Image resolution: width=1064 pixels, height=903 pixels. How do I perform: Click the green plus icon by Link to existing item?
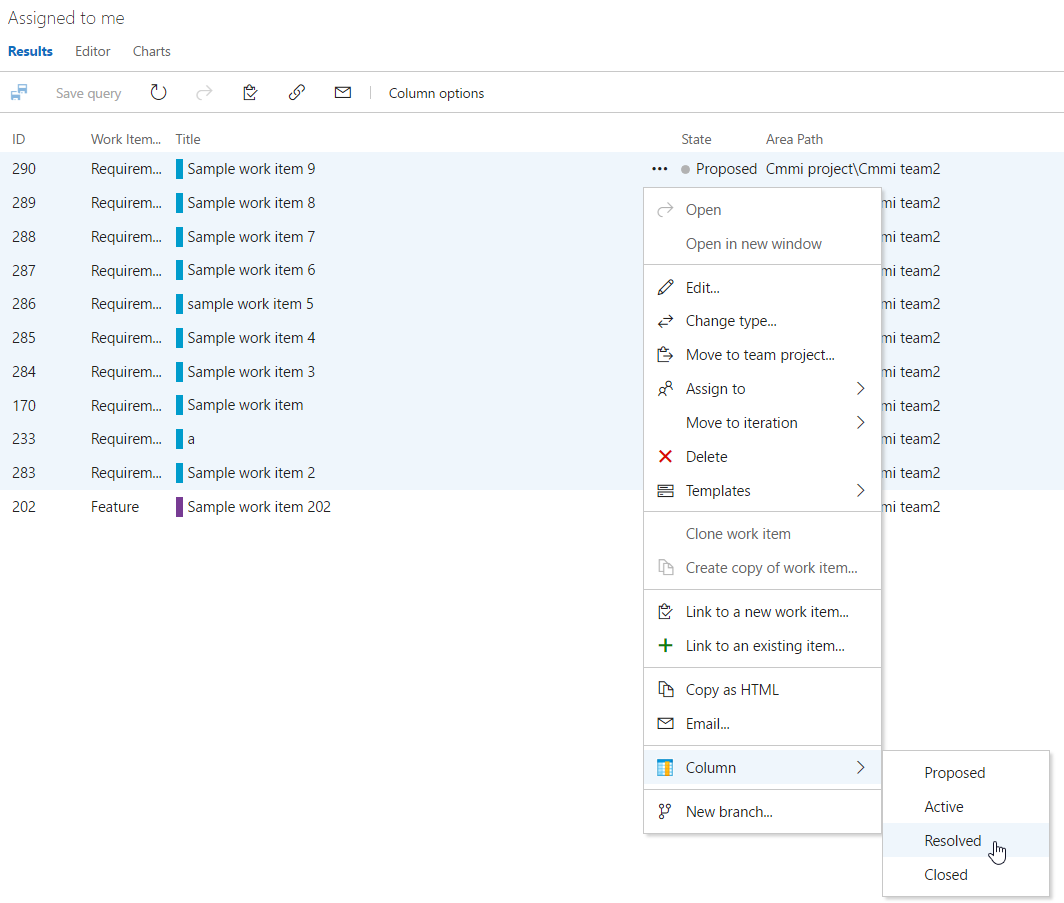click(666, 646)
